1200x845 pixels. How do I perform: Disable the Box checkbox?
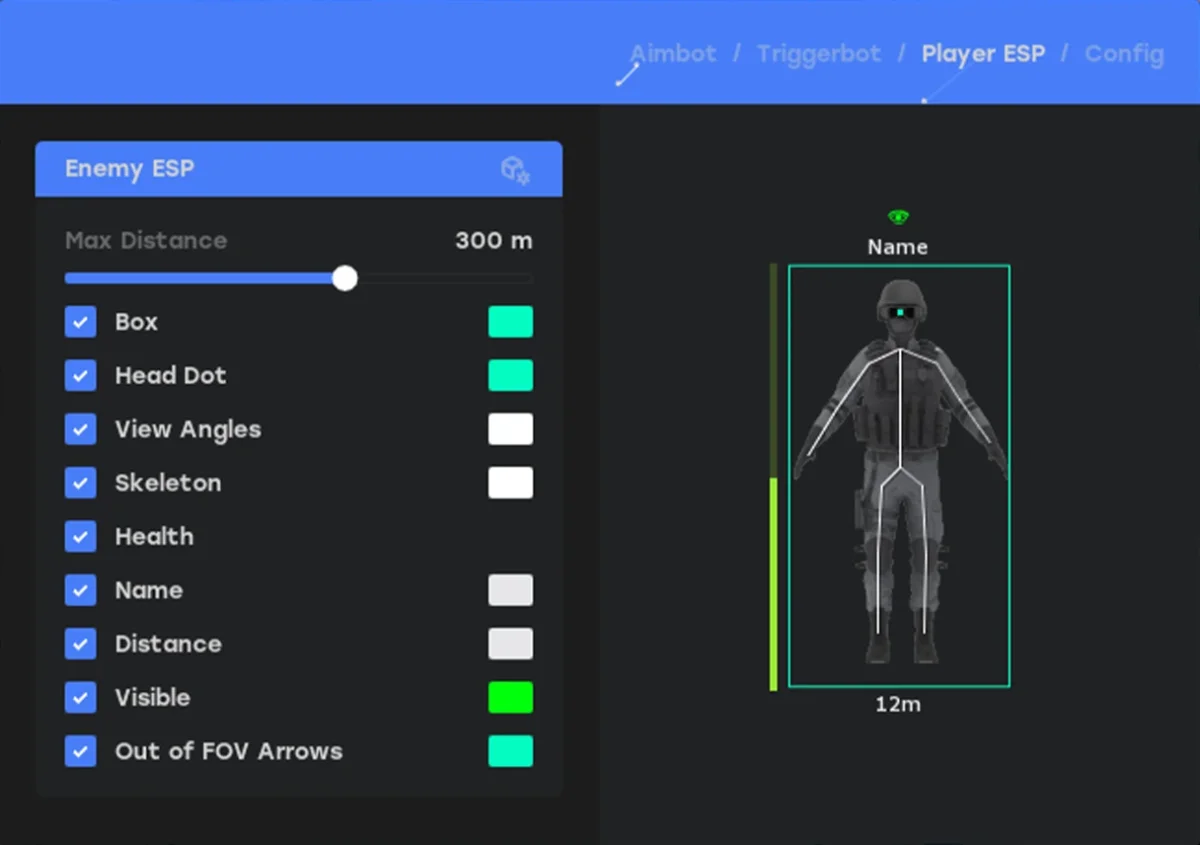tap(81, 322)
